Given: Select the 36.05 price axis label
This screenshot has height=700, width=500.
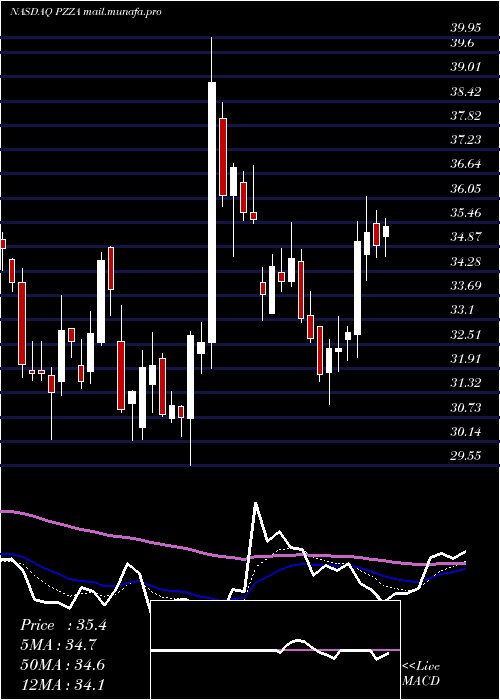Looking at the screenshot, I should [x=466, y=188].
